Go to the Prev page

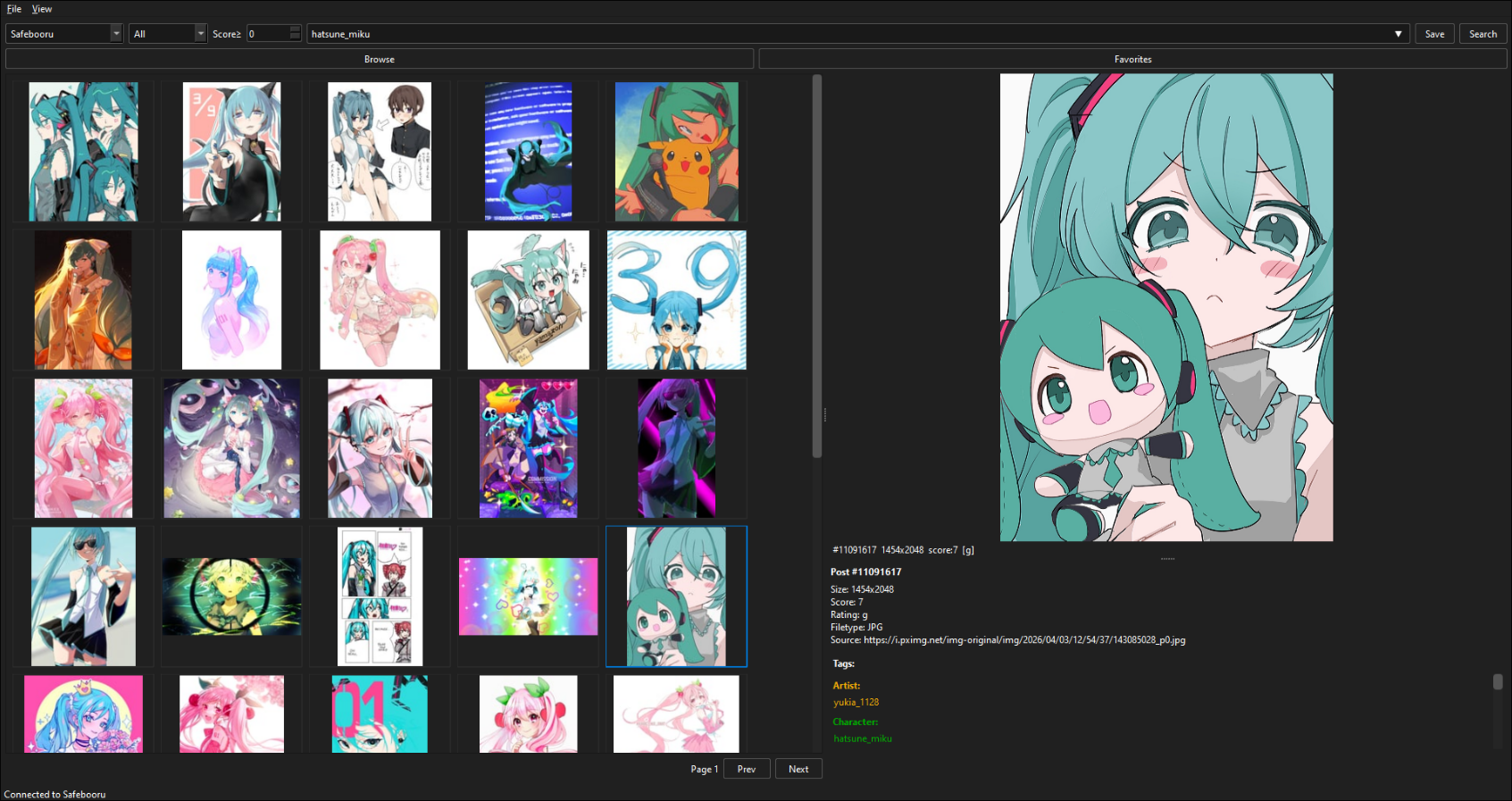(747, 769)
